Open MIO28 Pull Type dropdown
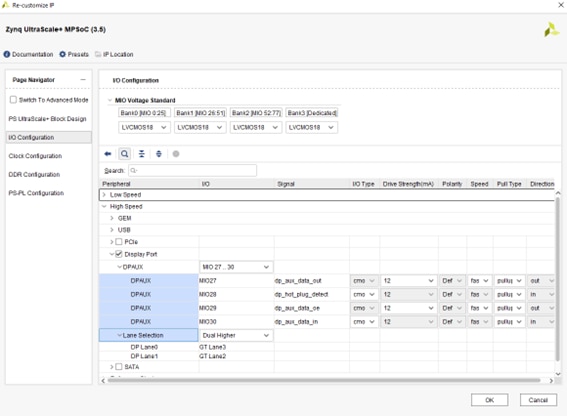The image size is (567, 416). pyautogui.click(x=509, y=294)
